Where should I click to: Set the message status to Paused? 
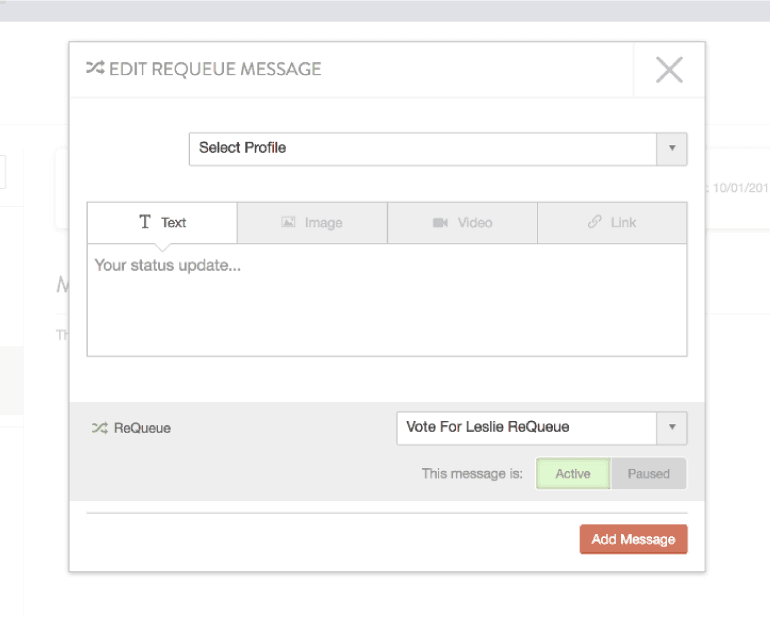pos(648,474)
